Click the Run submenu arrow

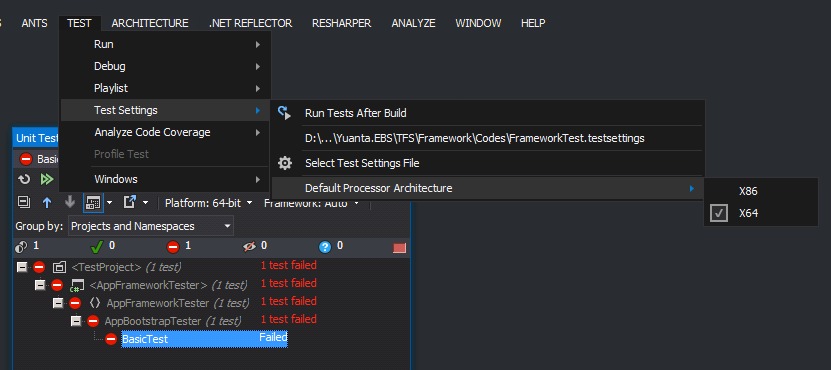pyautogui.click(x=258, y=45)
